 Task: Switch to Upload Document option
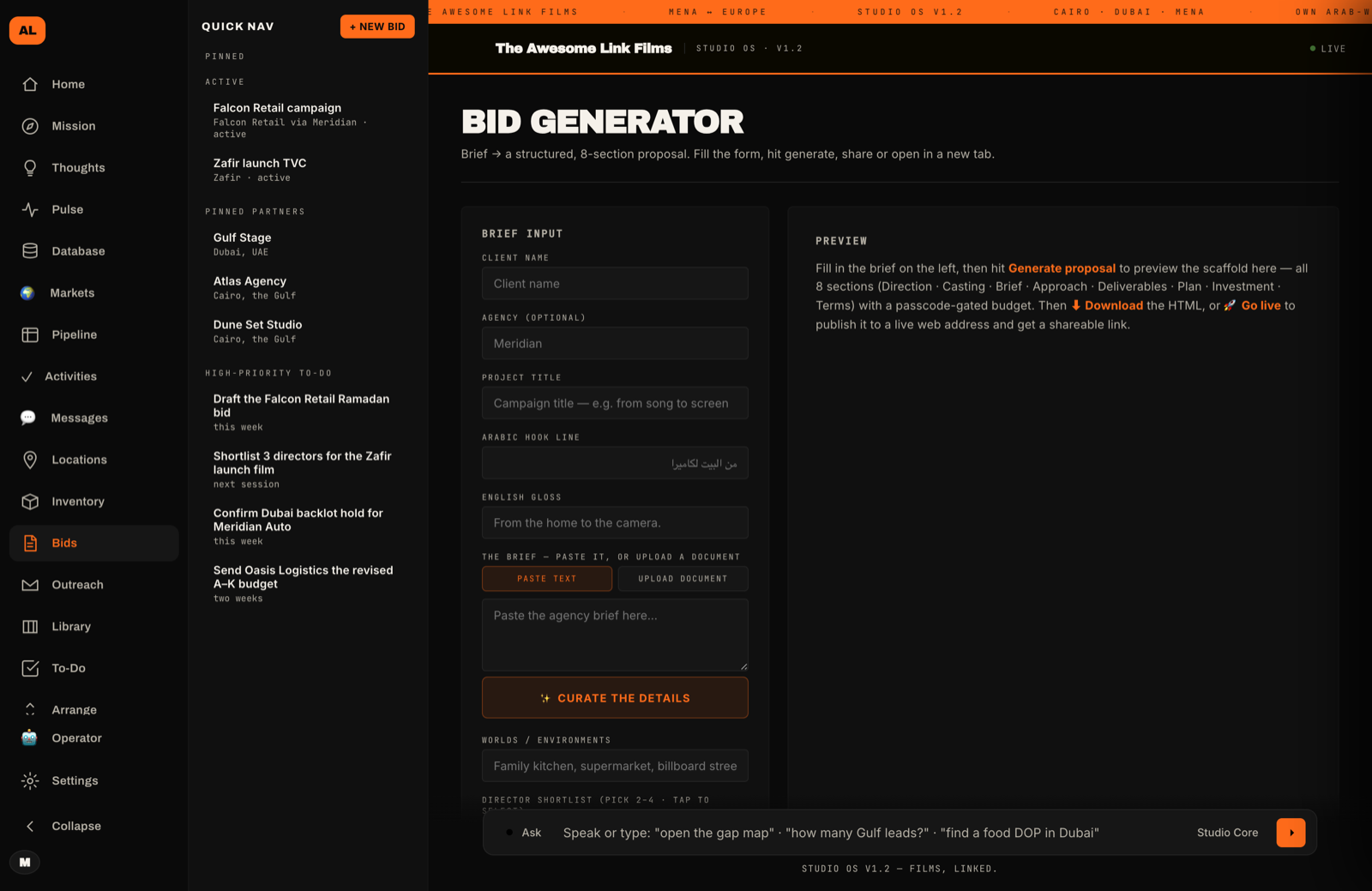coord(683,579)
